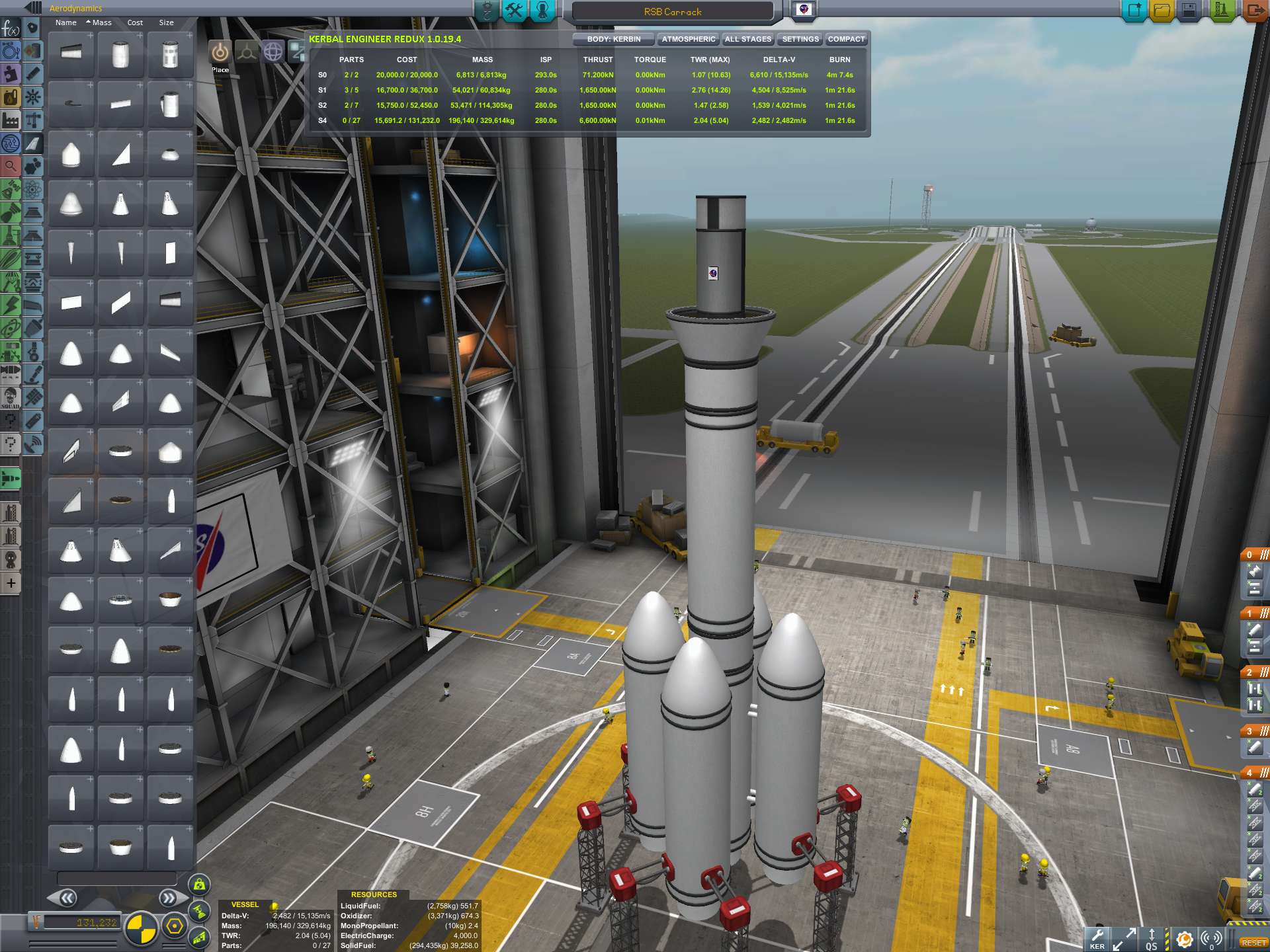Toggle center of lift overlay

199,937
